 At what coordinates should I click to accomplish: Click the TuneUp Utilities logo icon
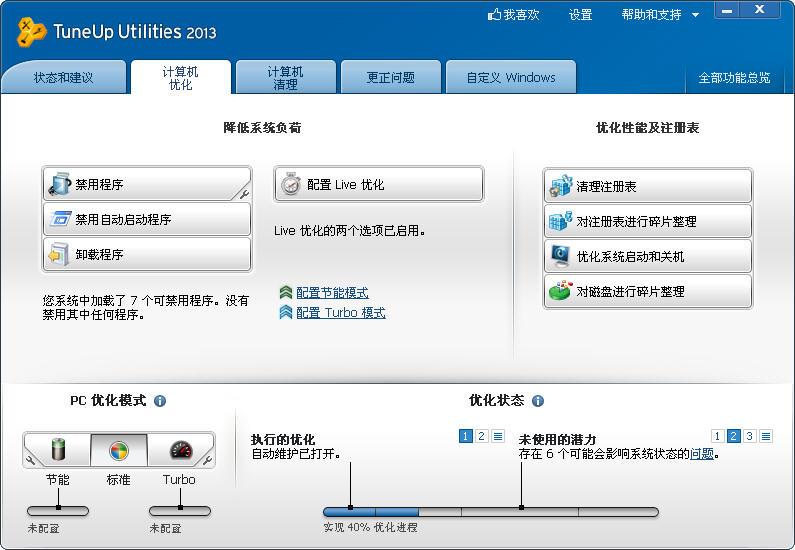point(31,32)
